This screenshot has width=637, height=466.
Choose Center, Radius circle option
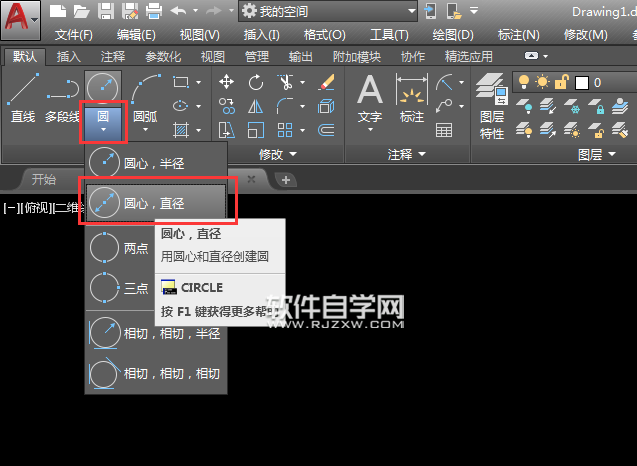[x=156, y=163]
